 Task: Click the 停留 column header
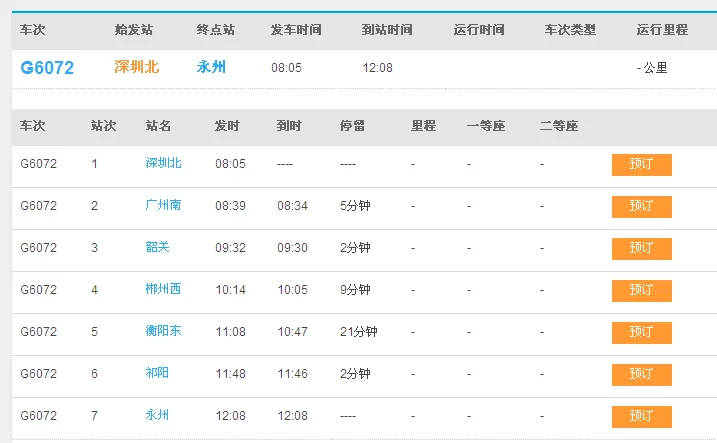(352, 127)
